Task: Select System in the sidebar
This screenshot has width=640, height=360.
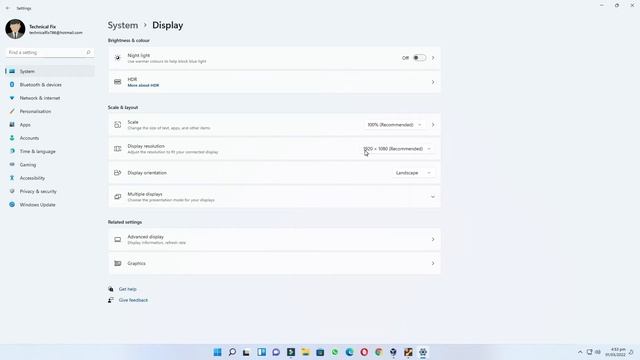Action: click(50, 71)
